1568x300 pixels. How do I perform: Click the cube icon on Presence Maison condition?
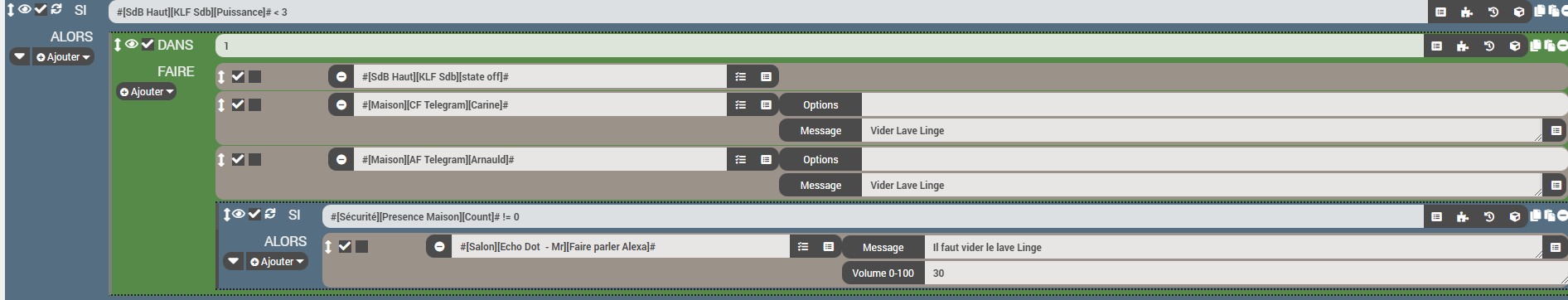click(x=1515, y=217)
